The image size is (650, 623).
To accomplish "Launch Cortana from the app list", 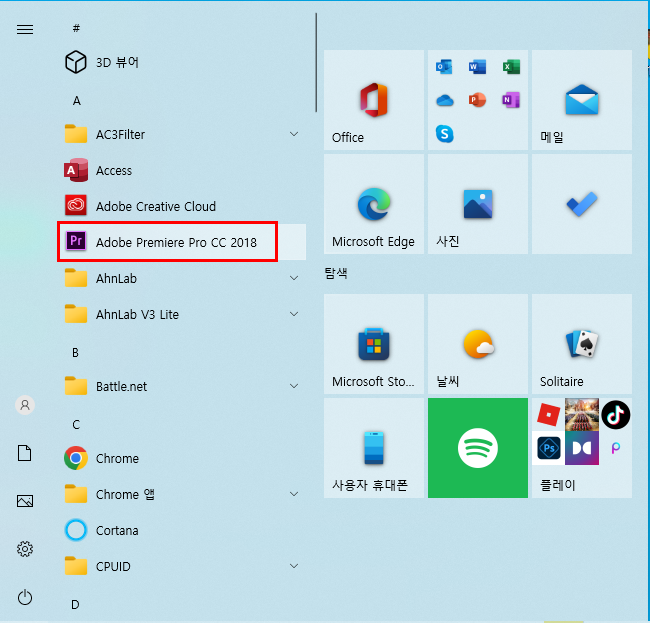I will click(x=182, y=530).
